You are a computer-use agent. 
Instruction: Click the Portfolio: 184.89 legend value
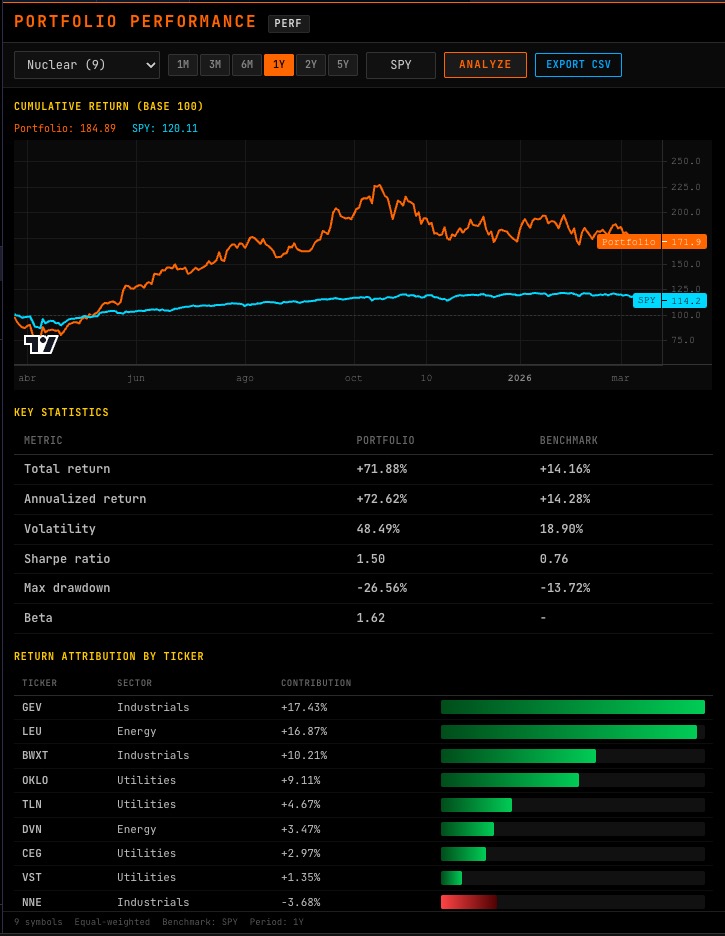pyautogui.click(x=65, y=128)
